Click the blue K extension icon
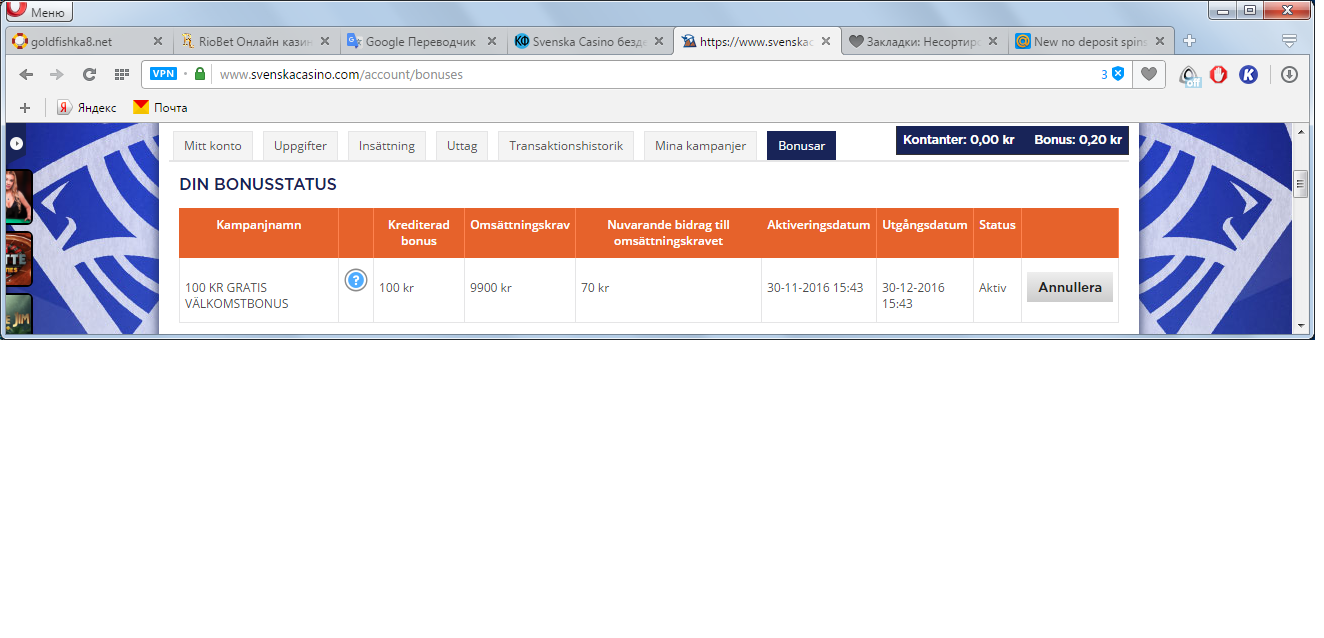This screenshot has width=1324, height=638. pos(1248,74)
